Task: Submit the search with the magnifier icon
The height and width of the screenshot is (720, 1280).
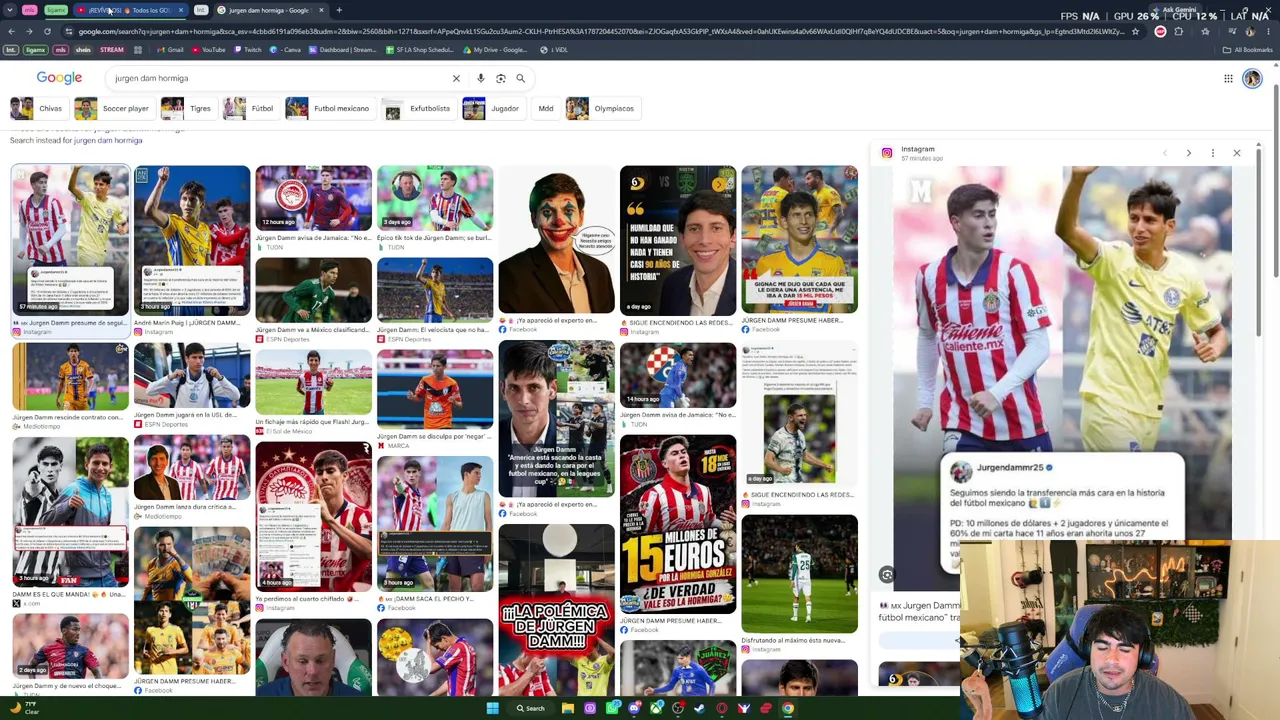Action: pos(520,78)
